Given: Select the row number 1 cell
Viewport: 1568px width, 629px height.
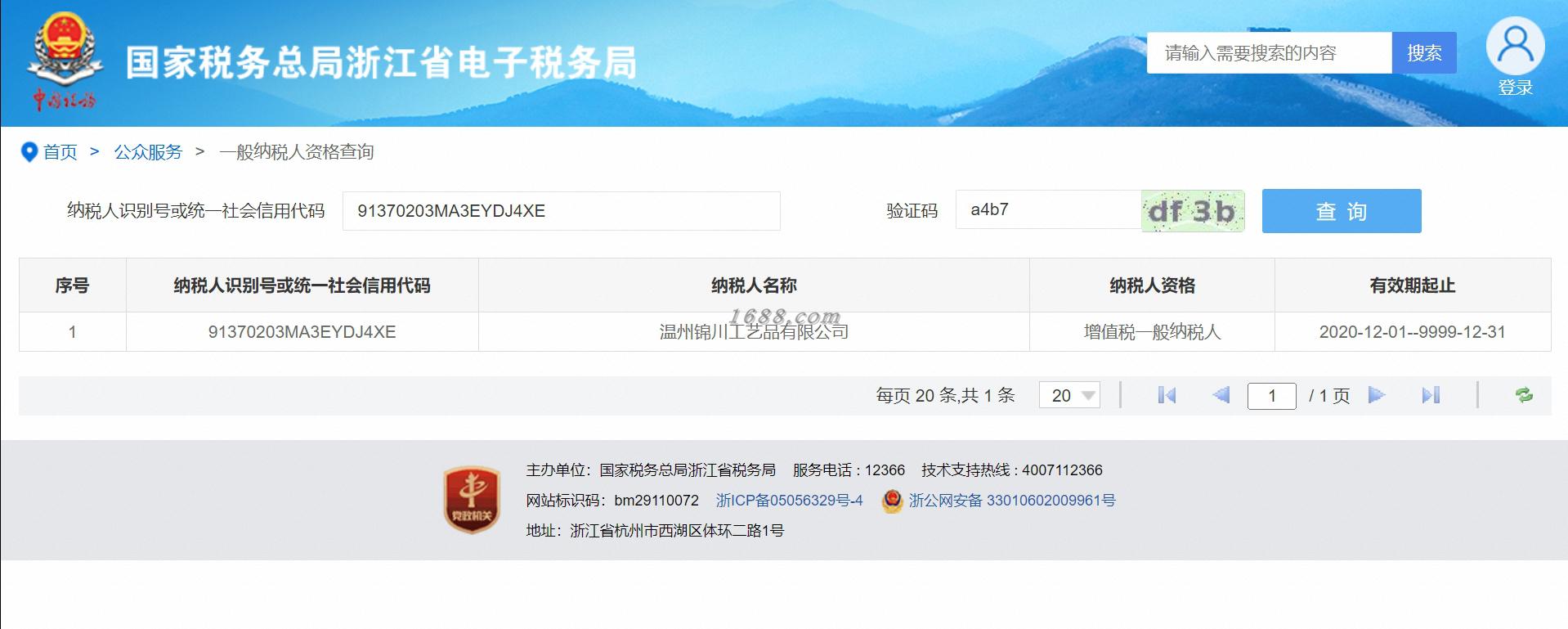Looking at the screenshot, I should coord(73,332).
